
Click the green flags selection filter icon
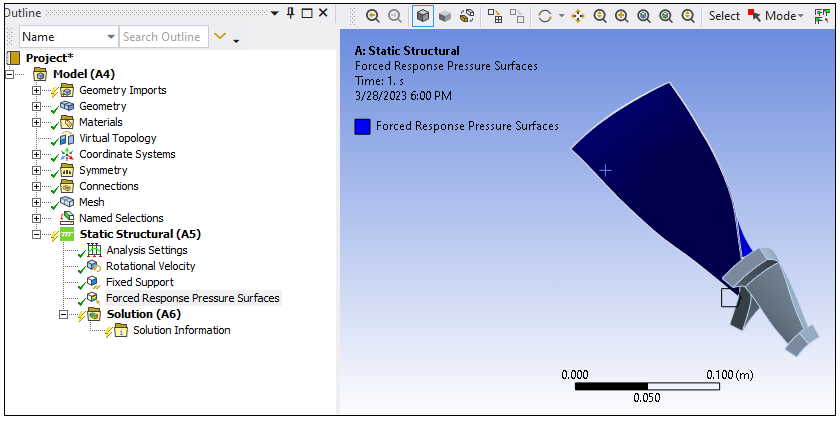click(821, 16)
